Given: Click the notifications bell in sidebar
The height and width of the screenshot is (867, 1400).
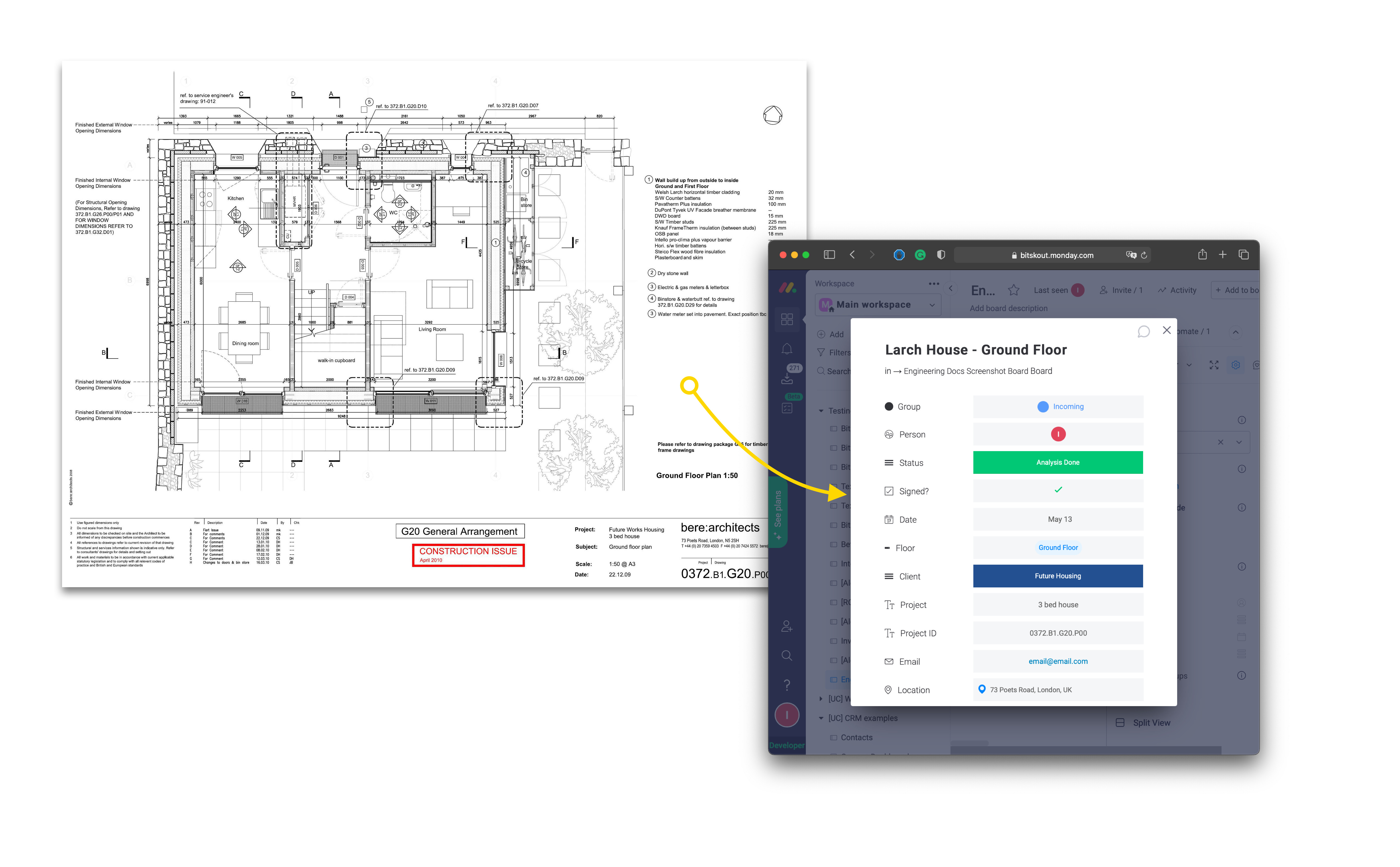Looking at the screenshot, I should point(786,349).
